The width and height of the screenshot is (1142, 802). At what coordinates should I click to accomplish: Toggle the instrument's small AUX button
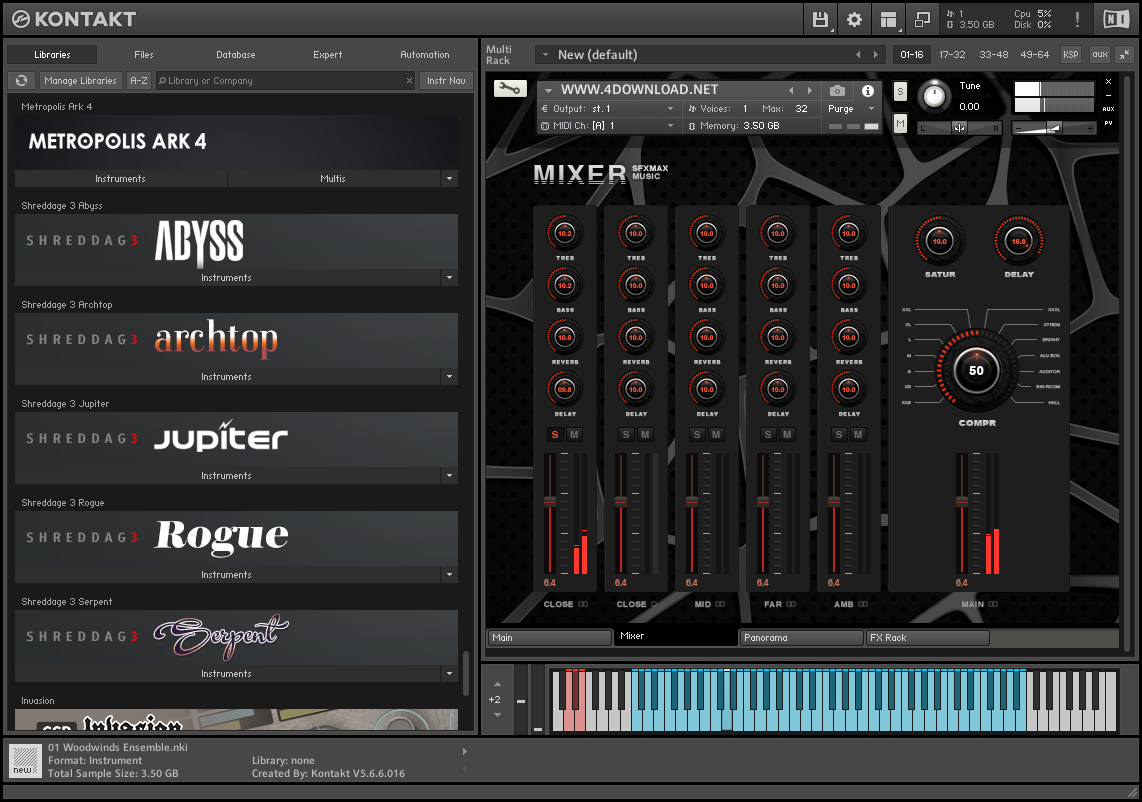pyautogui.click(x=1108, y=109)
